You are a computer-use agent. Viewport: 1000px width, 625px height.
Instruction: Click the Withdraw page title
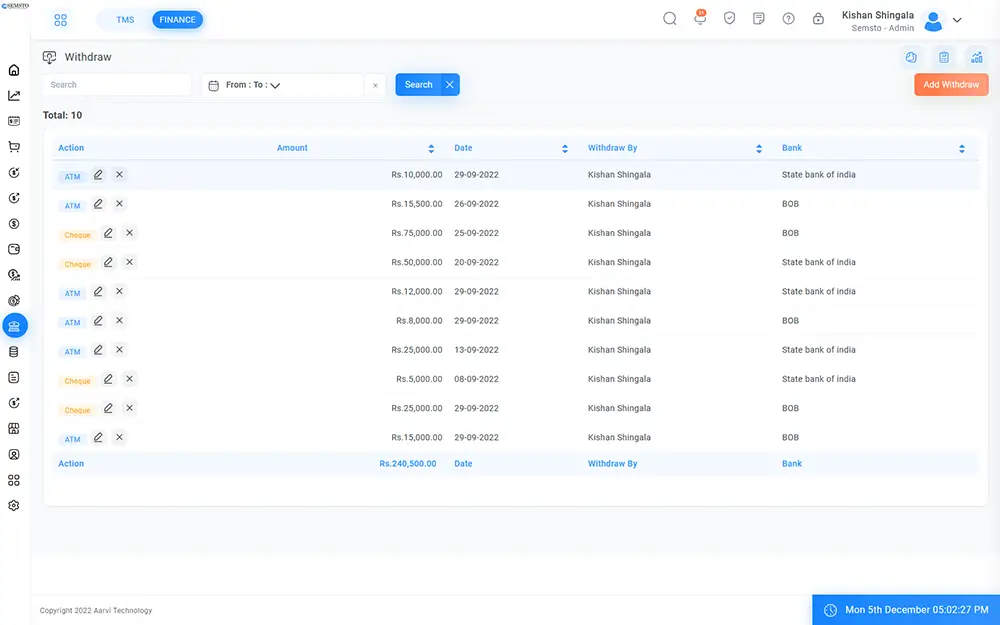88,57
